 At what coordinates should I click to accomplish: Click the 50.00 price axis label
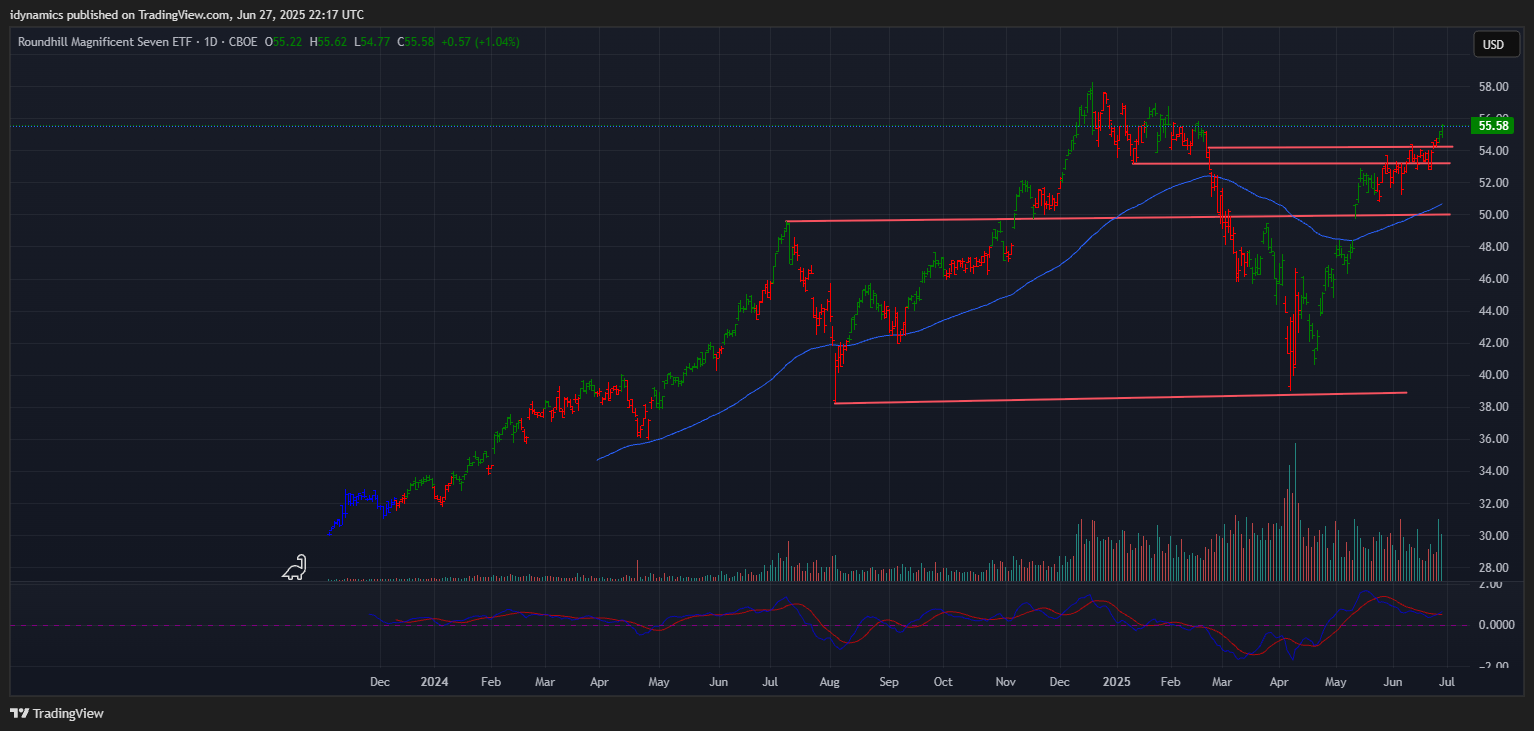[1492, 215]
